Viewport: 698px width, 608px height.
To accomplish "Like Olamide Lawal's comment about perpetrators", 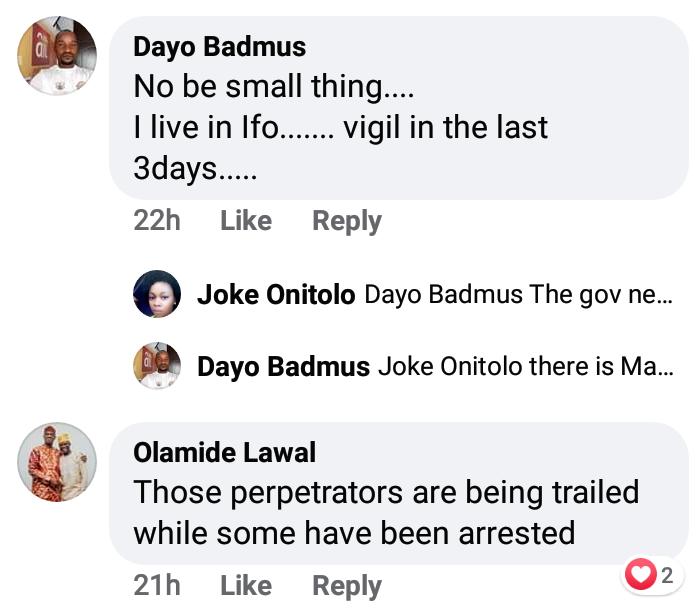I will [x=246, y=585].
